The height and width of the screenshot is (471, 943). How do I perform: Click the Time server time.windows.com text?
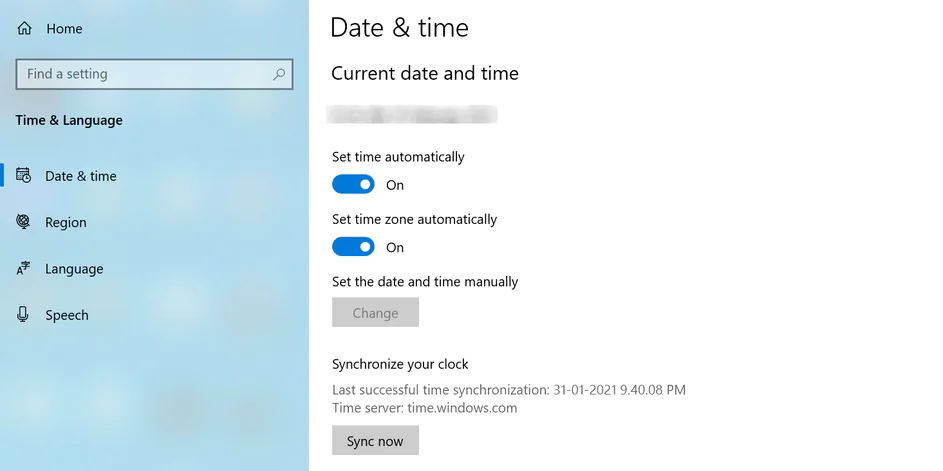(x=425, y=408)
